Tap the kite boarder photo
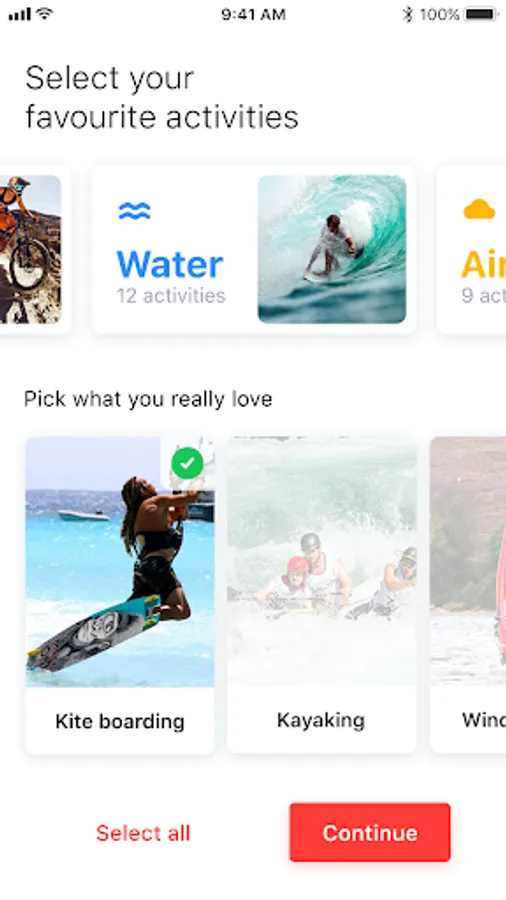The image size is (506, 900). click(x=120, y=561)
